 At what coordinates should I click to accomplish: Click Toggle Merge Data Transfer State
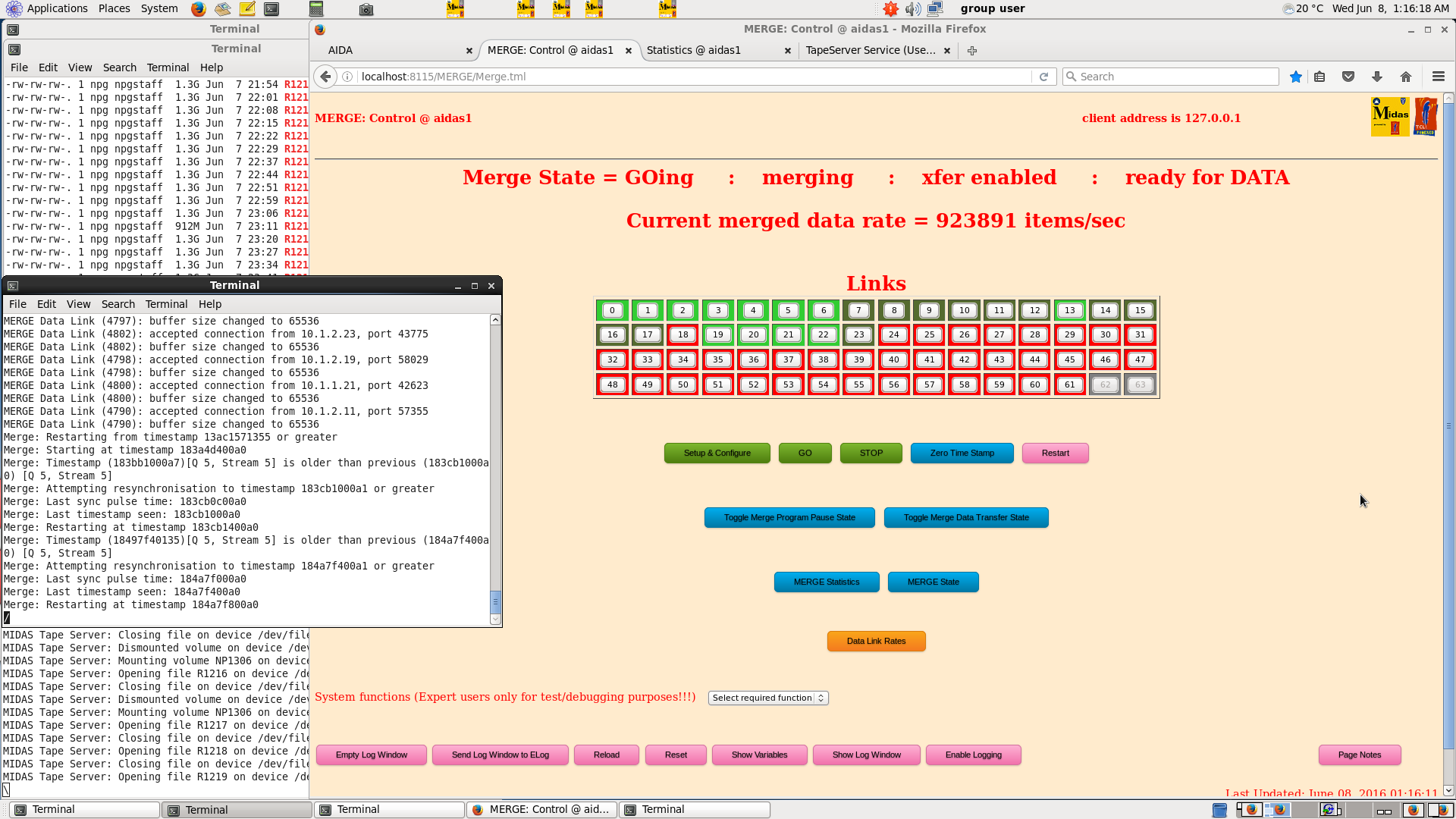click(x=966, y=517)
